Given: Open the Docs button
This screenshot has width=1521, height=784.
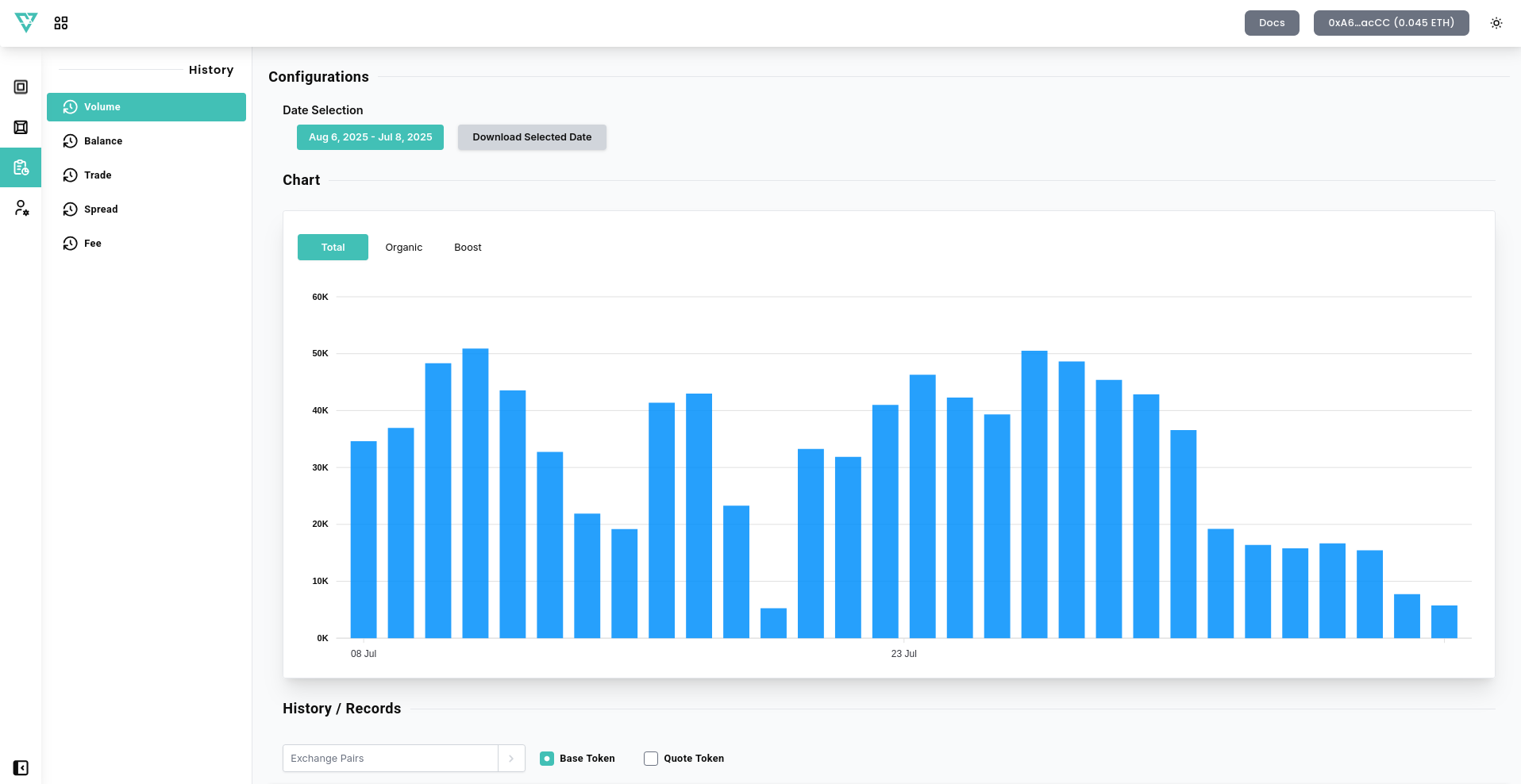Looking at the screenshot, I should click(1271, 23).
